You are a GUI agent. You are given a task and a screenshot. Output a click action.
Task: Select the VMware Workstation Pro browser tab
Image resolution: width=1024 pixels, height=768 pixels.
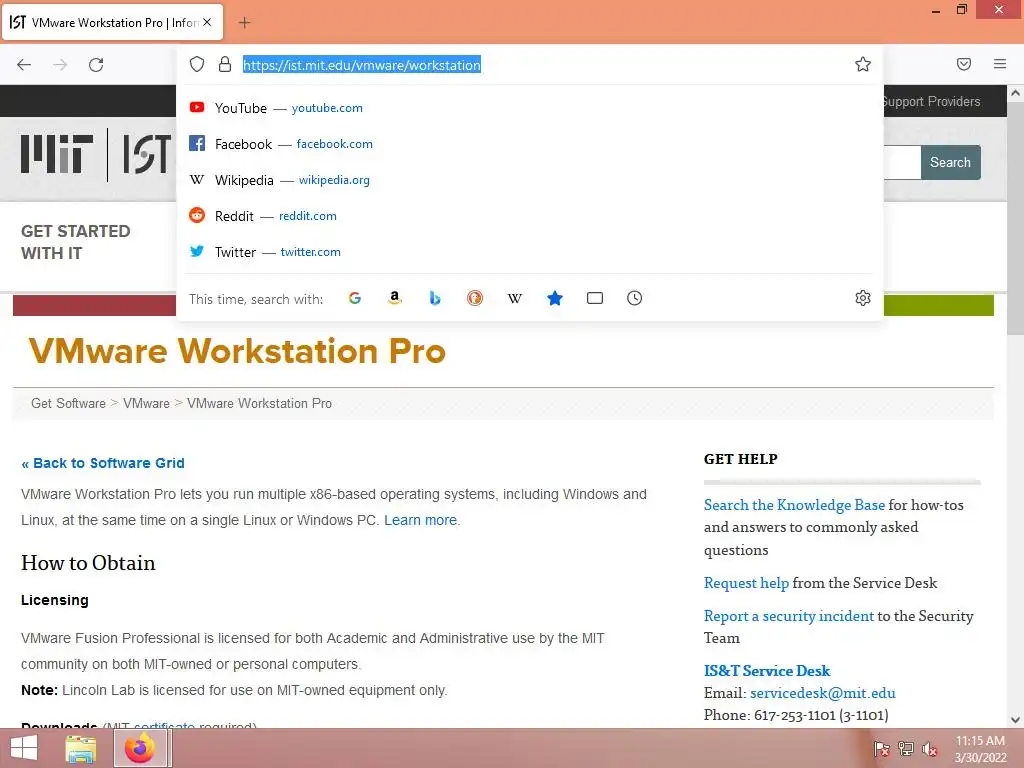tap(112, 22)
